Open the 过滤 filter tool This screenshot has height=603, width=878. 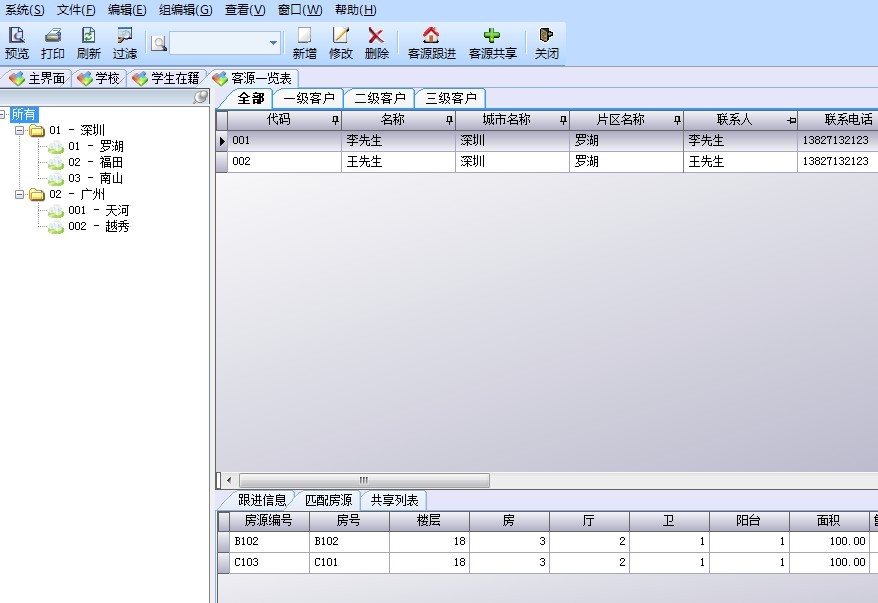click(x=125, y=36)
